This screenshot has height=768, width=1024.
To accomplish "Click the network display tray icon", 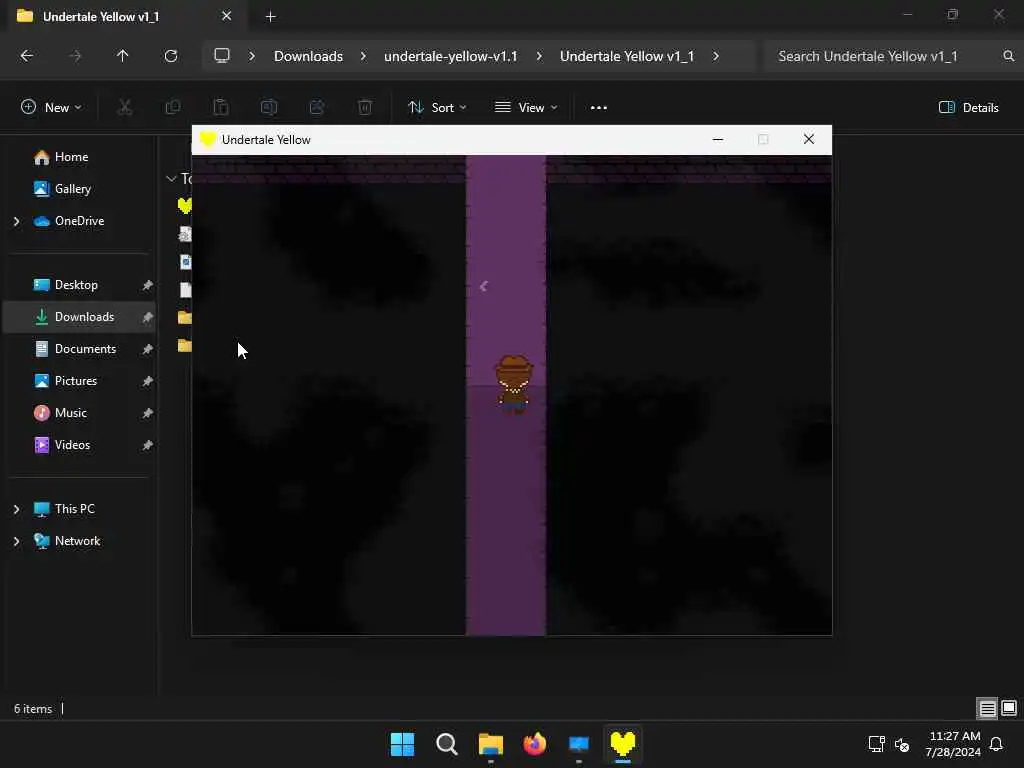I will (x=876, y=744).
